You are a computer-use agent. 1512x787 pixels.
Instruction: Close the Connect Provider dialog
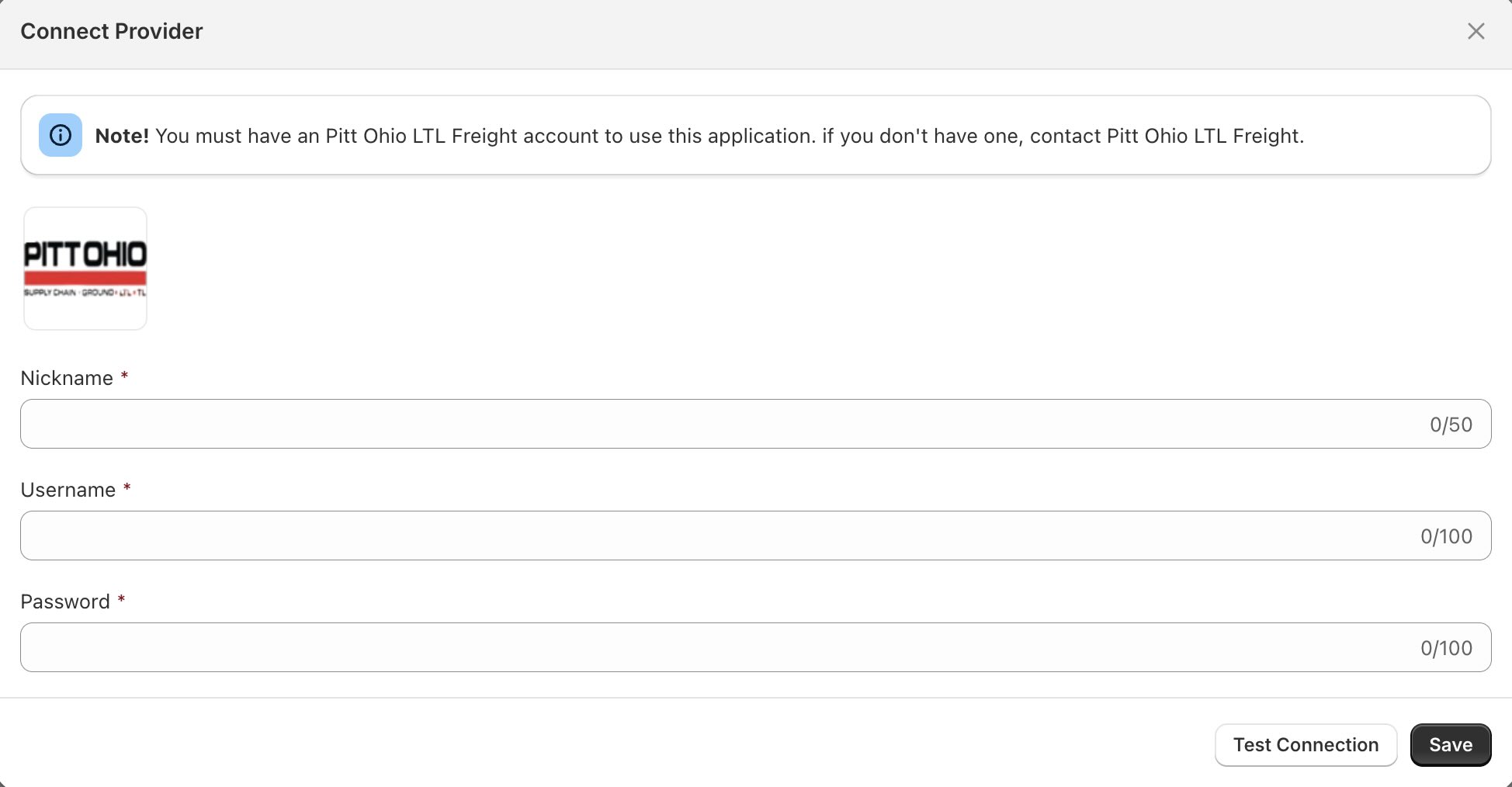click(x=1476, y=31)
